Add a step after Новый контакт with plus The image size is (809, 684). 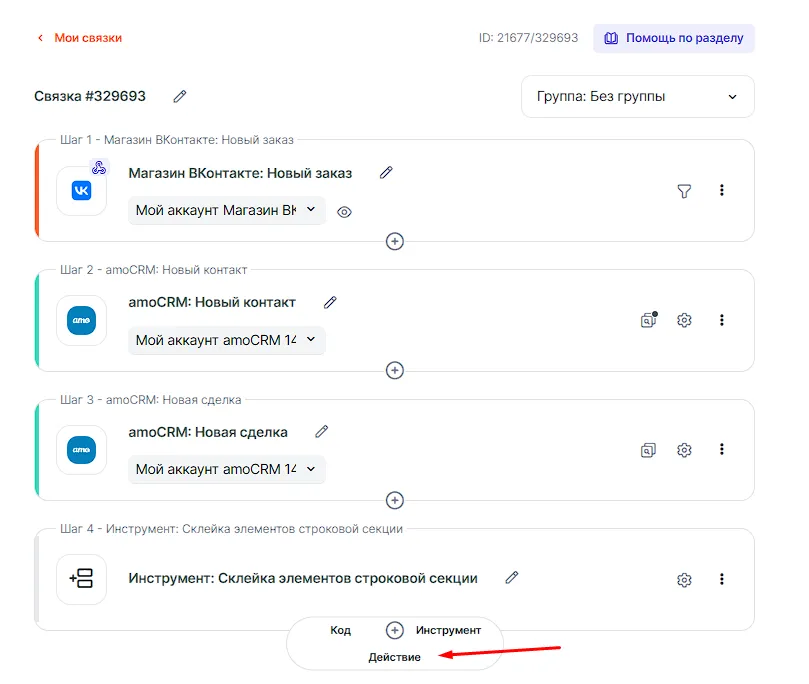(x=395, y=371)
